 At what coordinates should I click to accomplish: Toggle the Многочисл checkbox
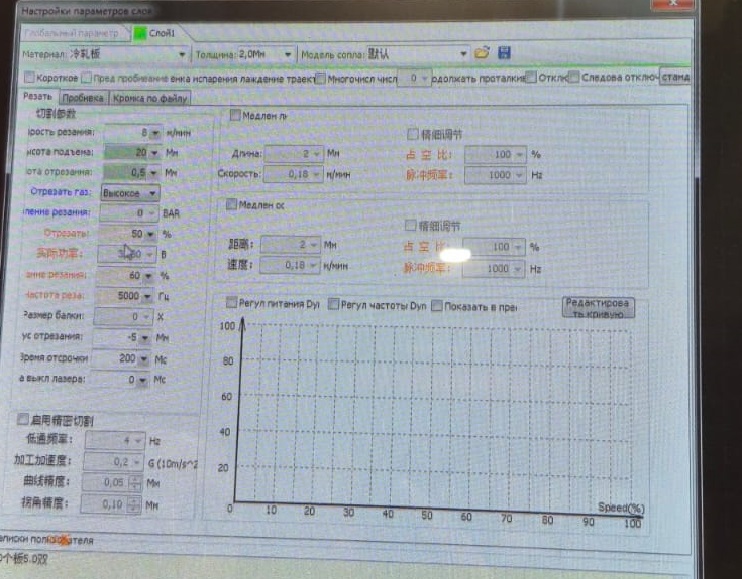tap(320, 78)
